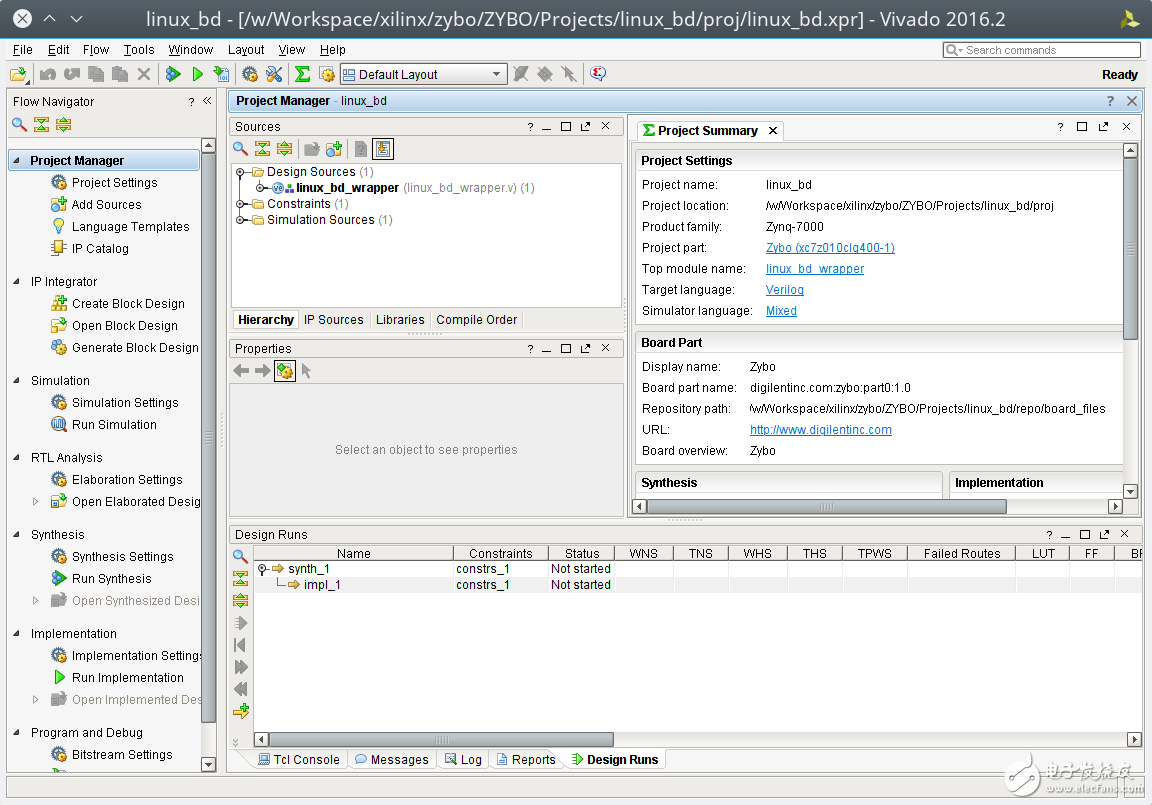Toggle automatic properties update button in Properties
The height and width of the screenshot is (805, 1152).
click(284, 371)
